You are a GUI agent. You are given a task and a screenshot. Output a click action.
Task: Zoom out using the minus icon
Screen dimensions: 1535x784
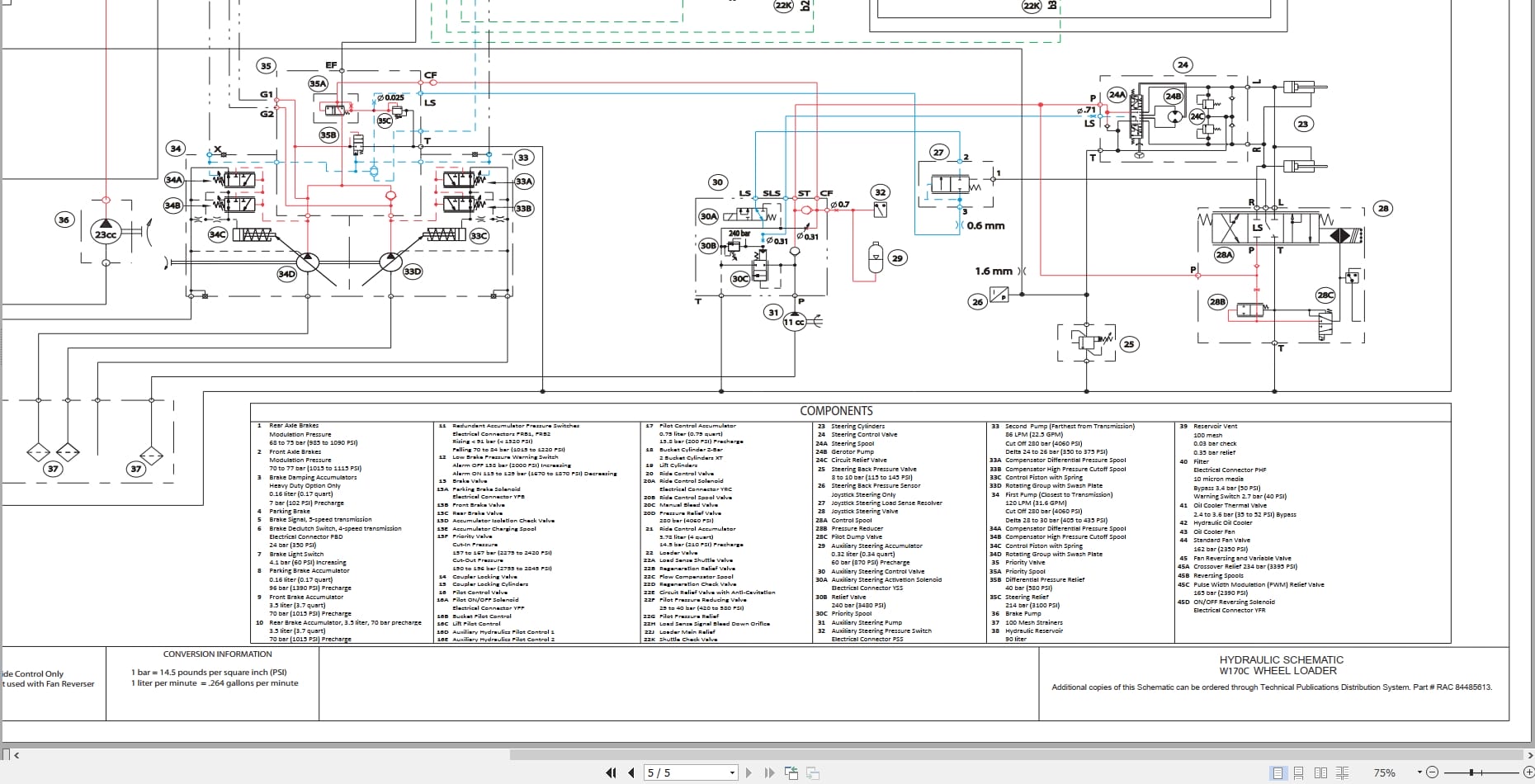(1432, 772)
